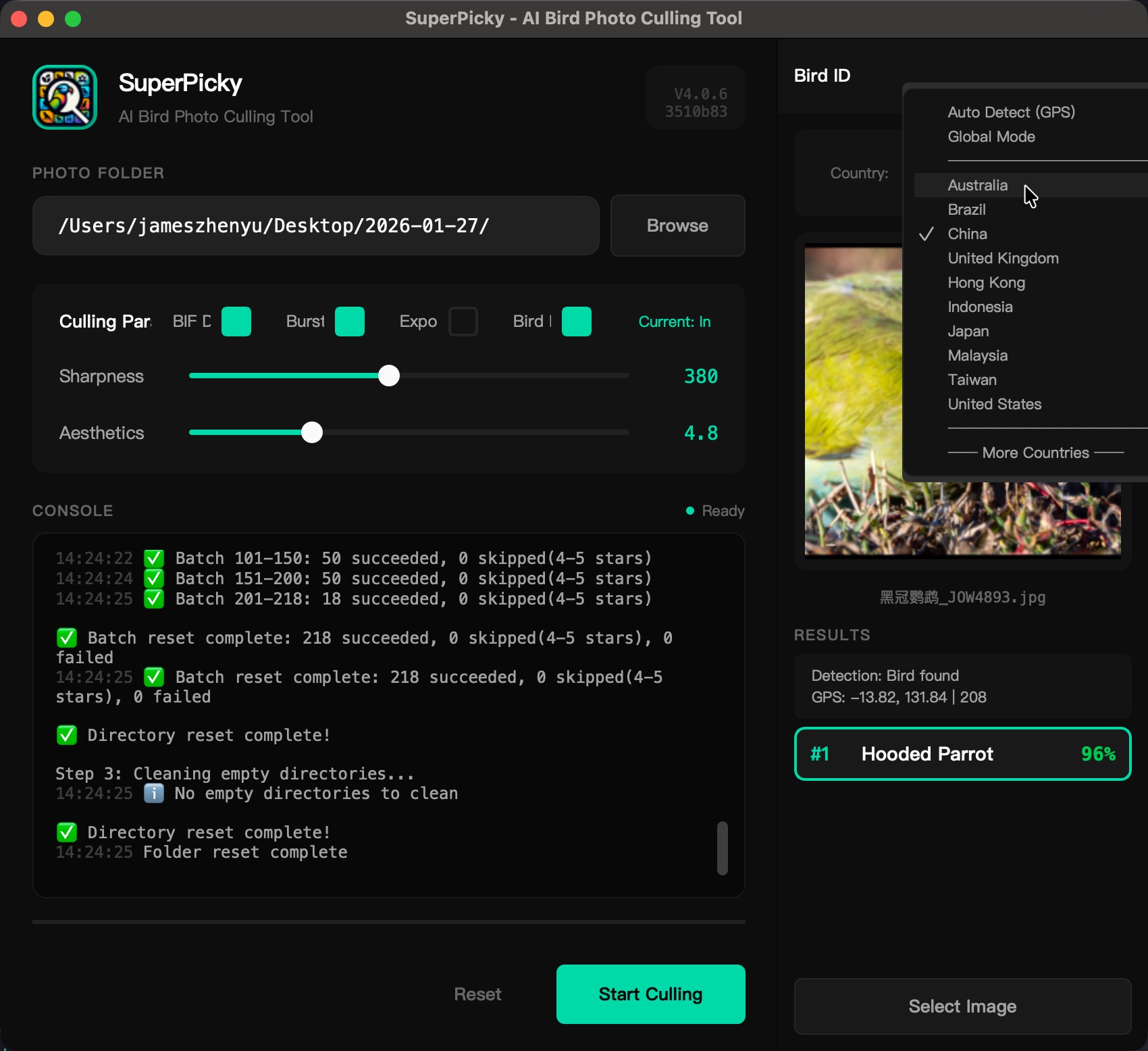This screenshot has width=1148, height=1051.
Task: Select the Hooded Parrot result card
Action: 962,754
